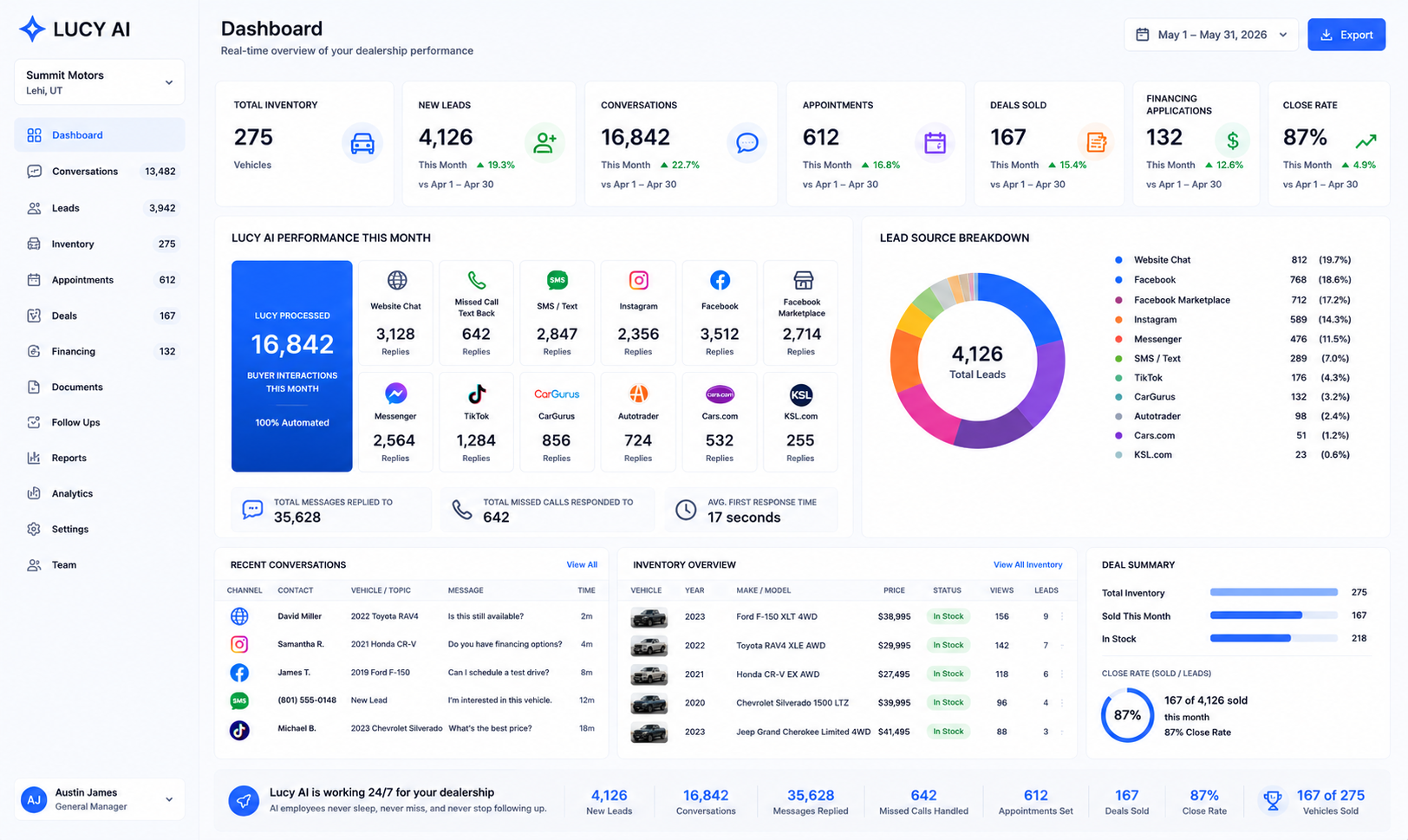Click the Conversations chat bubble card icon
1408x840 pixels.
pos(746,143)
